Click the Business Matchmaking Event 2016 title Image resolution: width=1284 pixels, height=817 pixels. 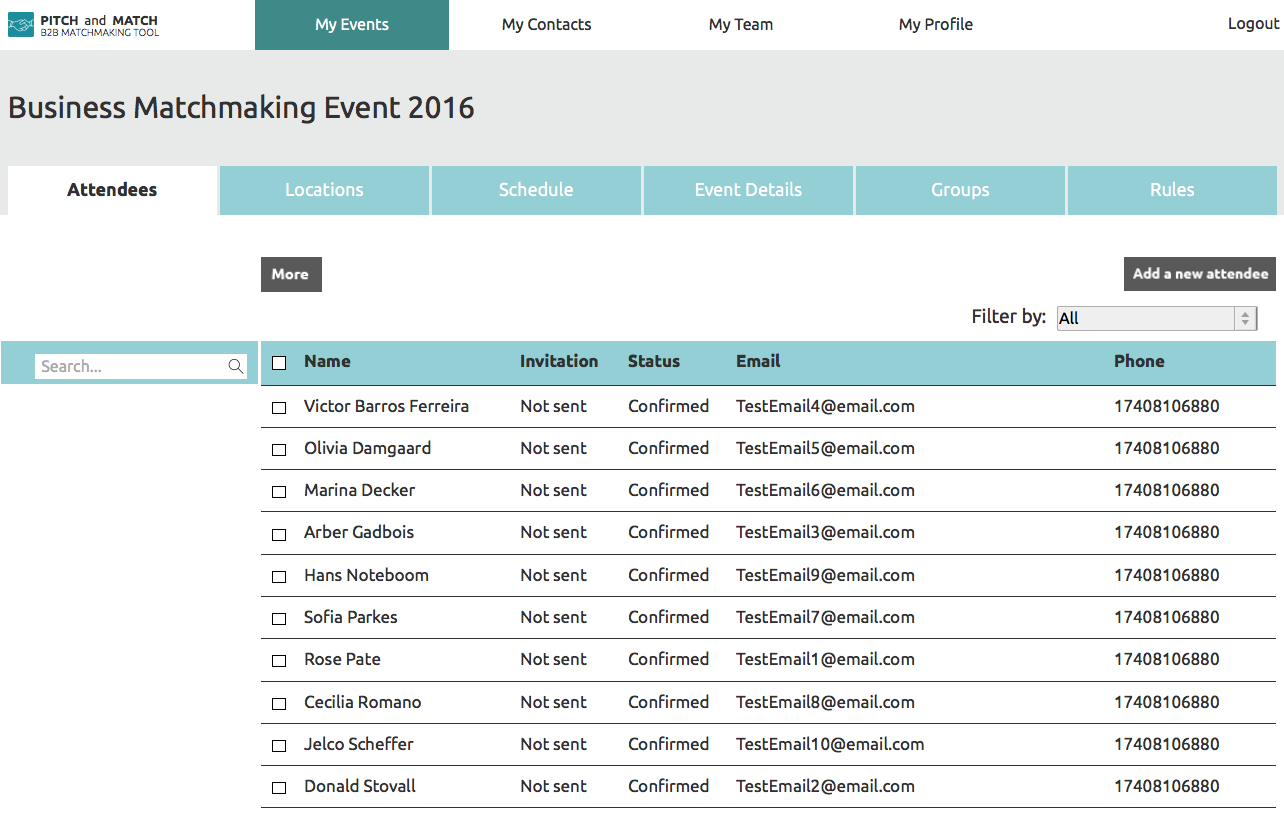(x=241, y=108)
